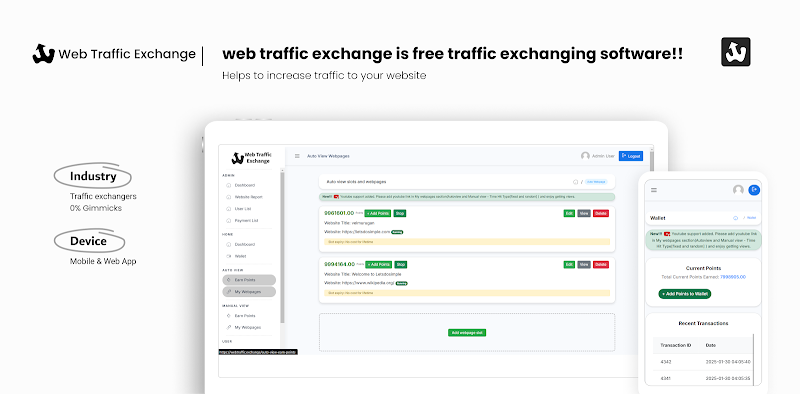
Task: Click the User List sidebar icon
Action: pyautogui.click(x=228, y=209)
